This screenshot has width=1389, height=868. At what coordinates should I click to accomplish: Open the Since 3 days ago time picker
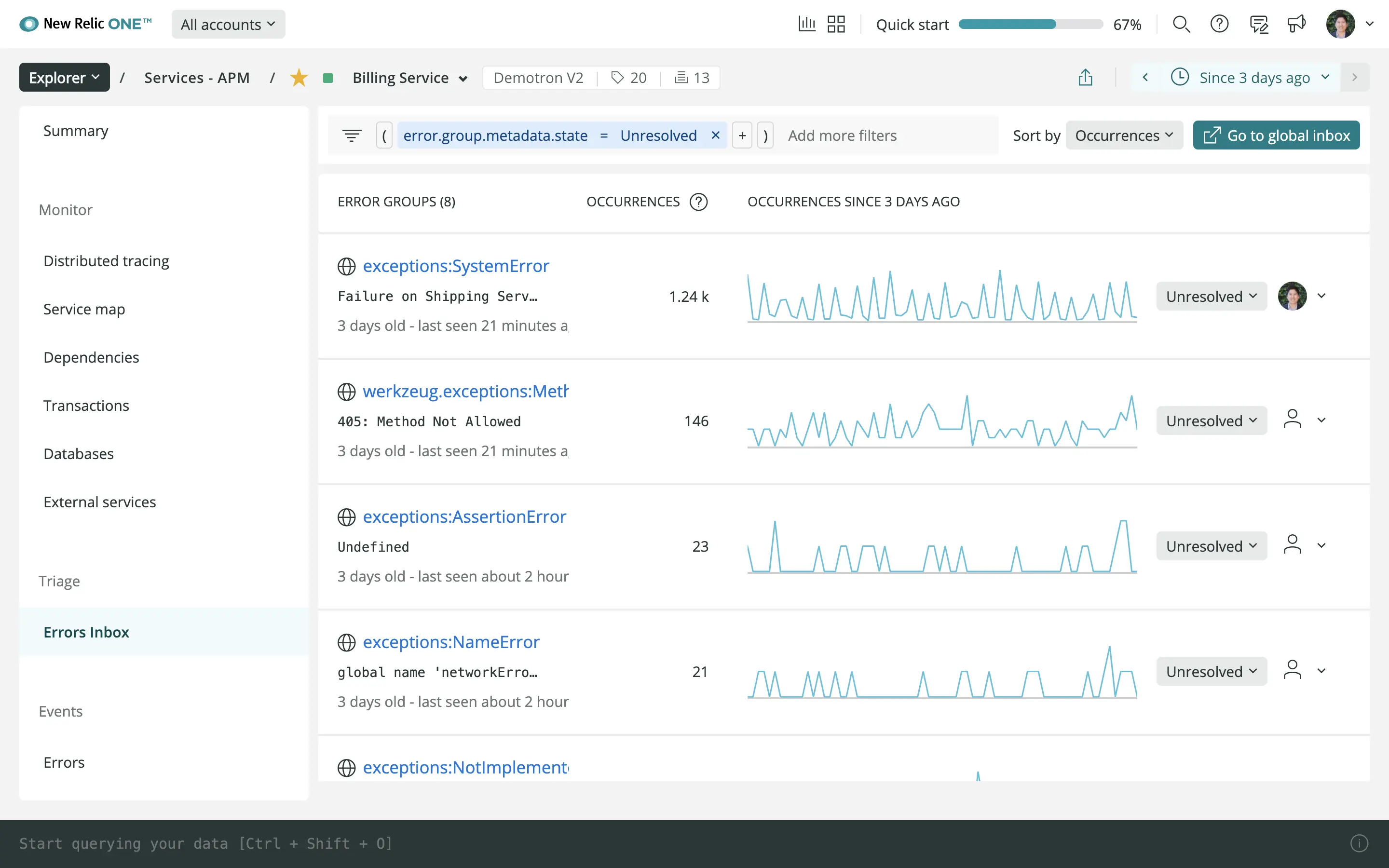pyautogui.click(x=1250, y=77)
